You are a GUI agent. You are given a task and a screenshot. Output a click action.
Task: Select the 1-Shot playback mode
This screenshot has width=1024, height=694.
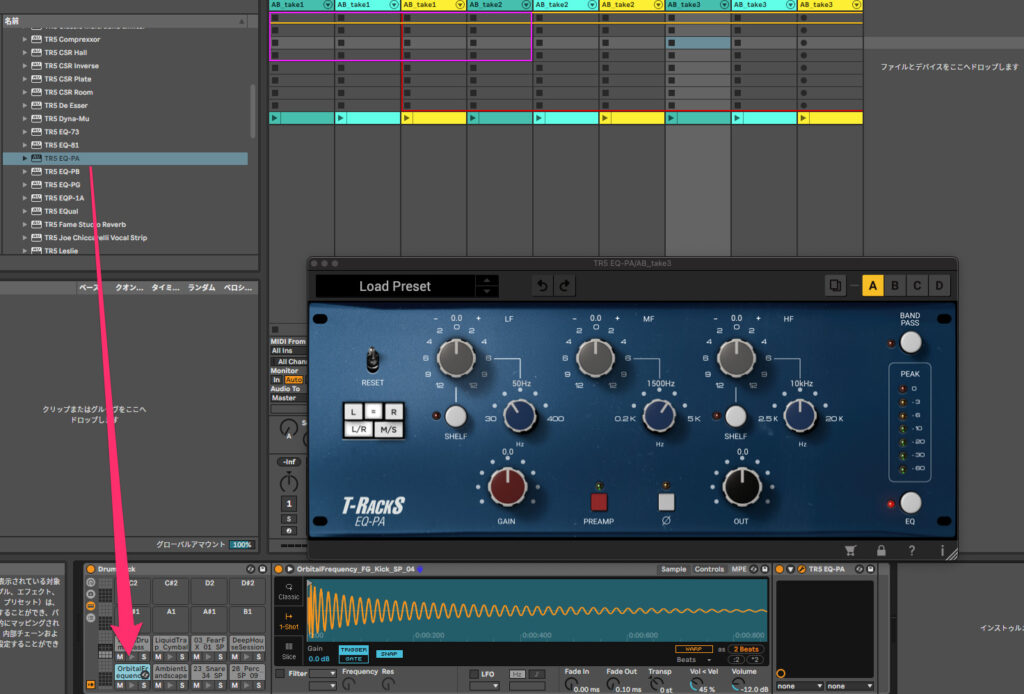coord(289,623)
